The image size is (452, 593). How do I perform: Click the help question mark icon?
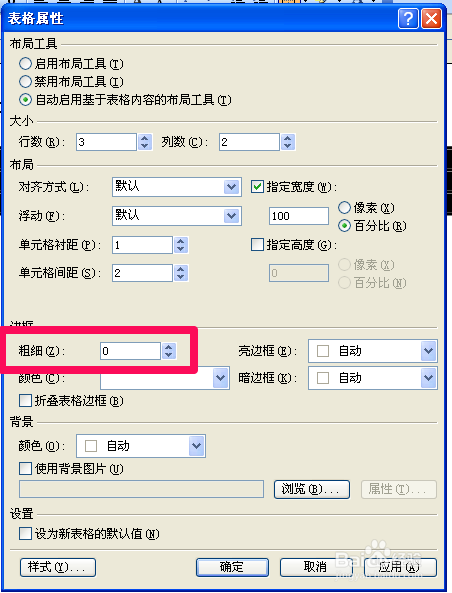(x=408, y=19)
